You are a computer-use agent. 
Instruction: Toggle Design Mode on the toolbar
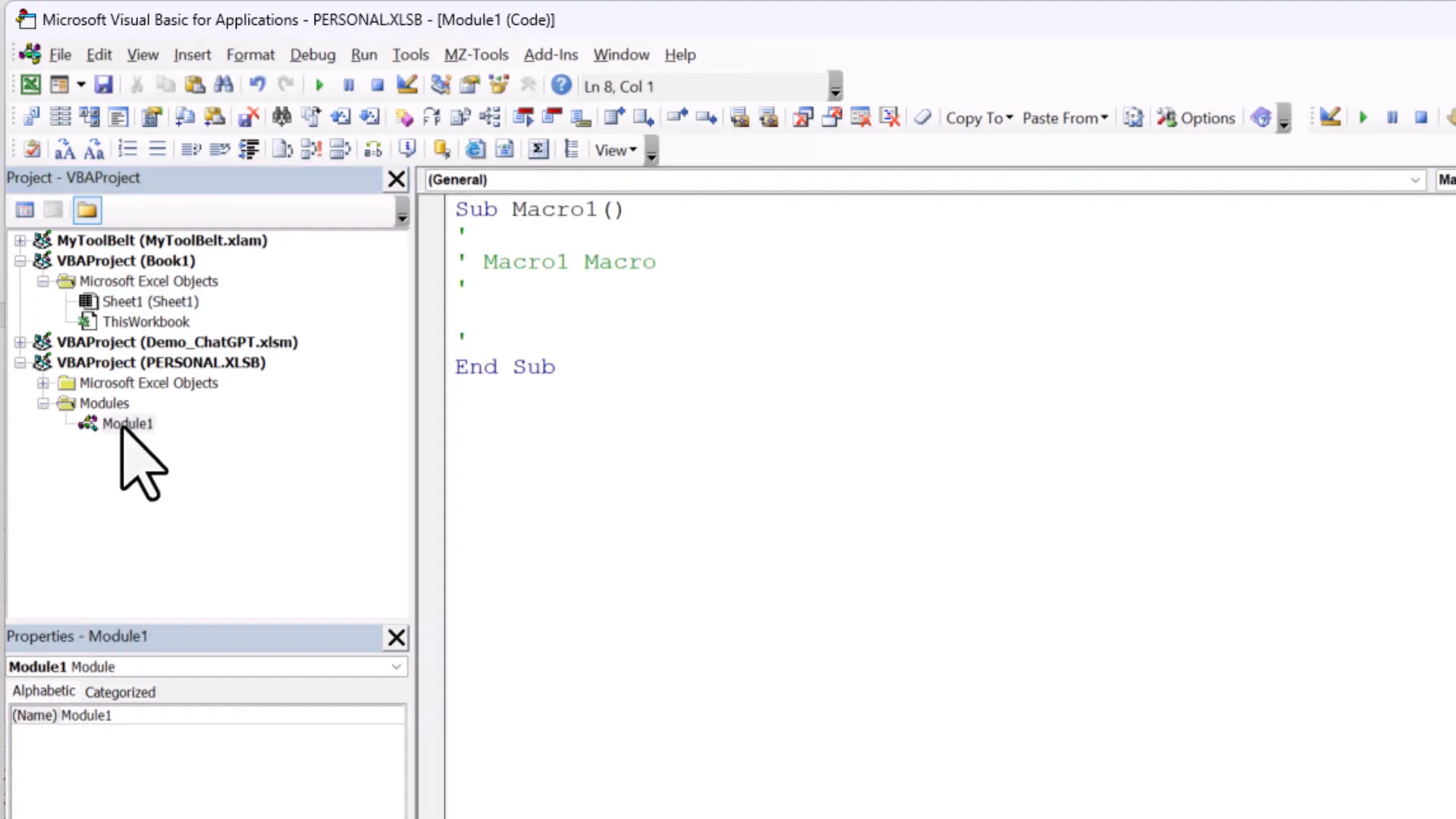[x=407, y=84]
